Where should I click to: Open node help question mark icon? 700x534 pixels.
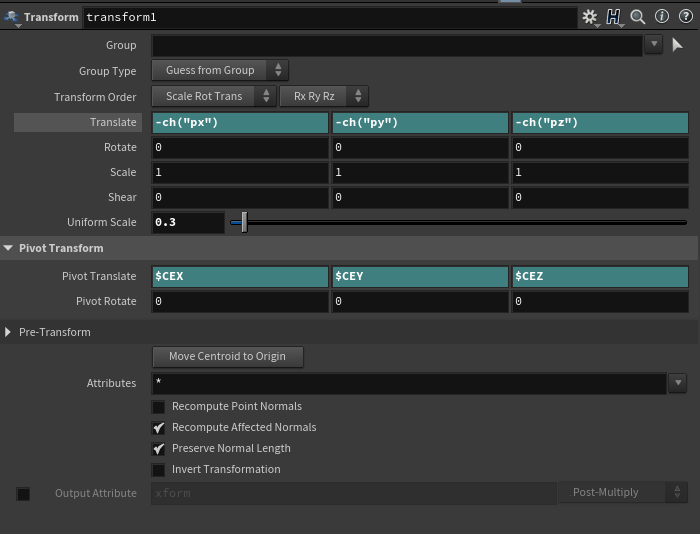point(686,17)
